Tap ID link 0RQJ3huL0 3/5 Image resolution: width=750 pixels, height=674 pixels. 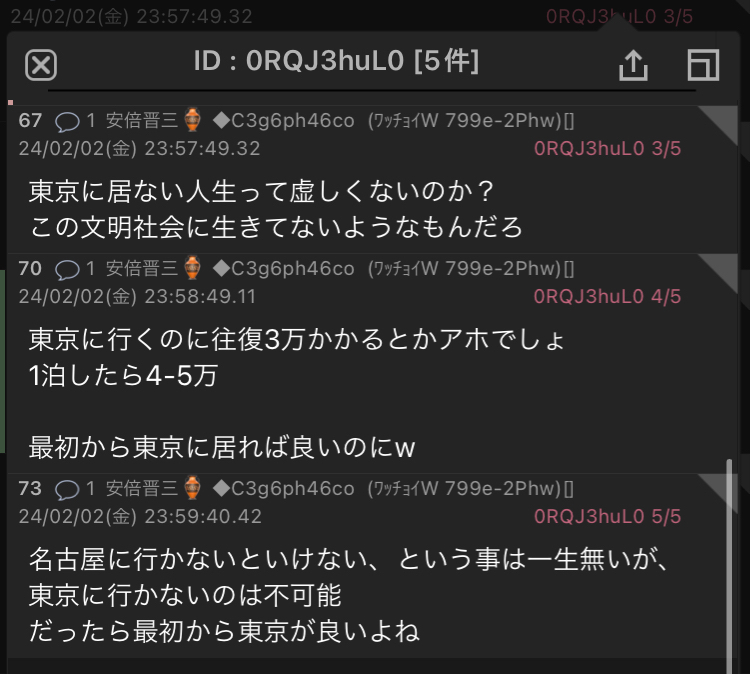[x=607, y=149]
